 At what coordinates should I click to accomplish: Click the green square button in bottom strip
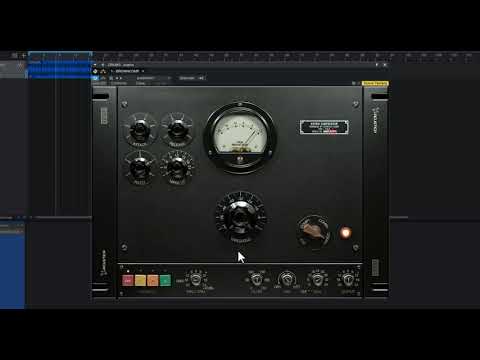coord(165,280)
